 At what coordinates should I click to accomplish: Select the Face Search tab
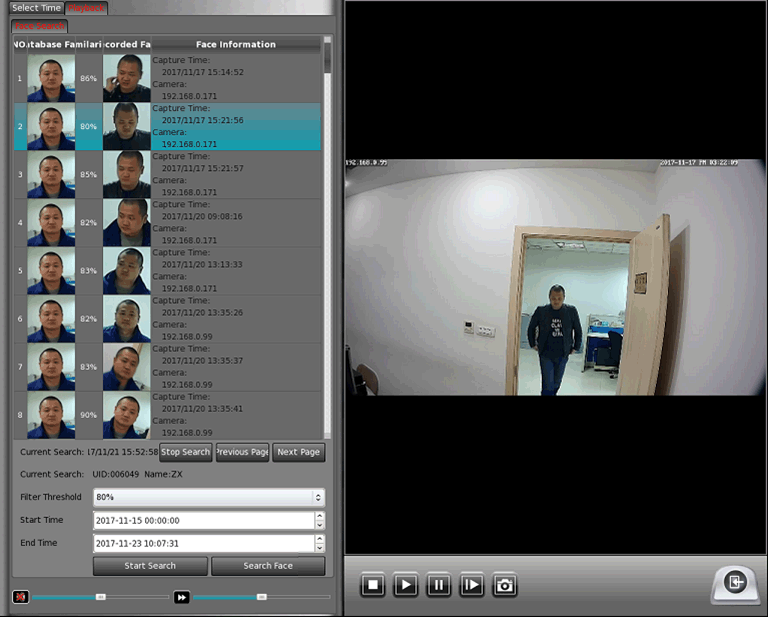(39, 26)
